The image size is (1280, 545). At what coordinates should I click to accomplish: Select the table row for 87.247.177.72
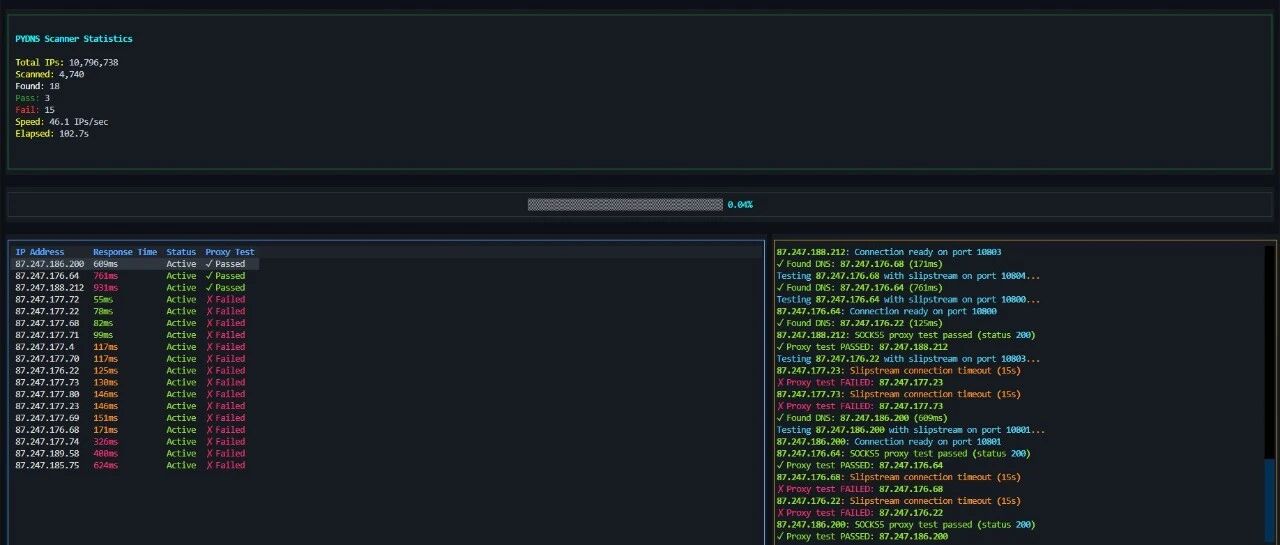click(x=135, y=300)
